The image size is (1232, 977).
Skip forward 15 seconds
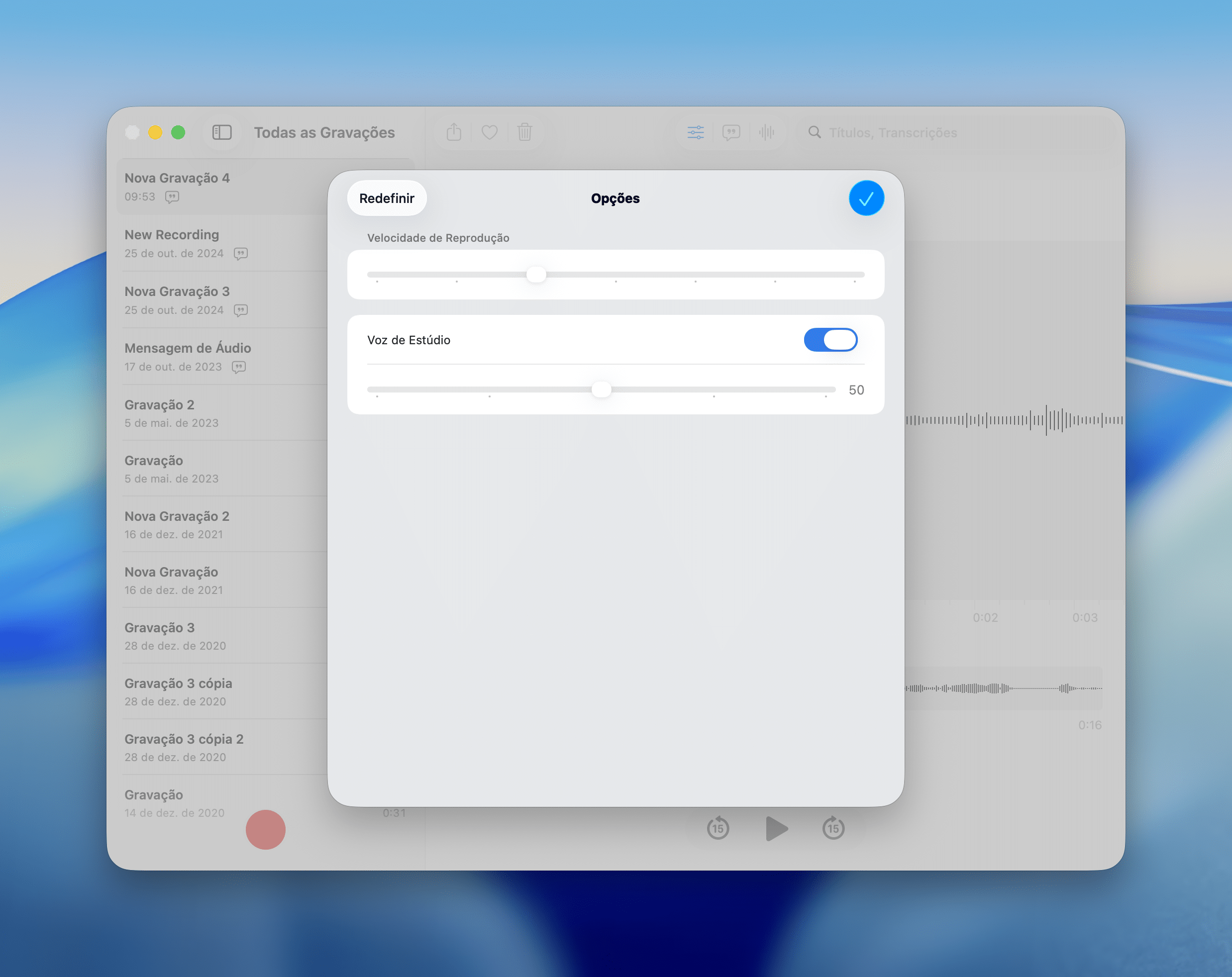click(833, 828)
